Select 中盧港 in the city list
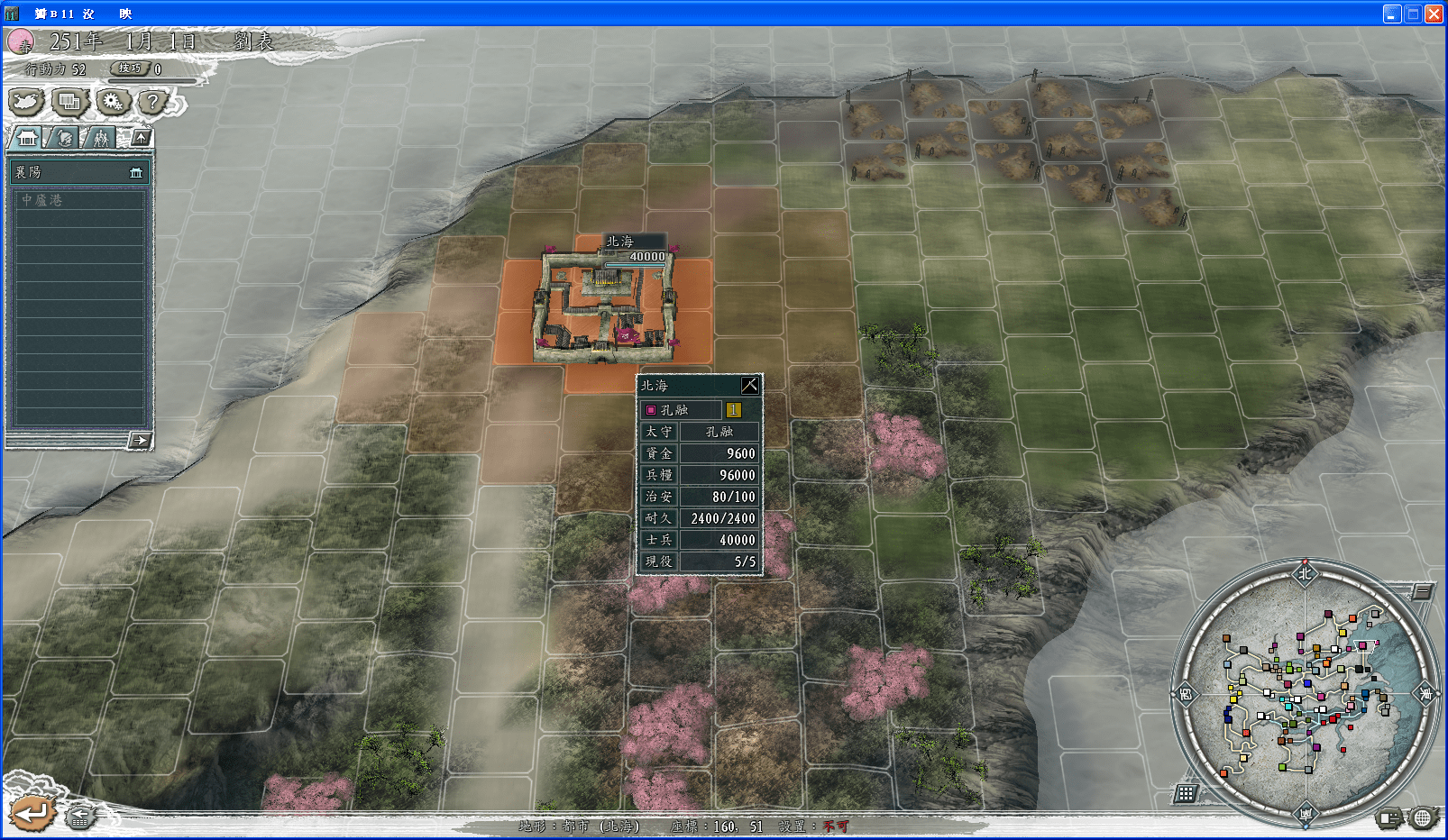The width and height of the screenshot is (1448, 840). 79,200
